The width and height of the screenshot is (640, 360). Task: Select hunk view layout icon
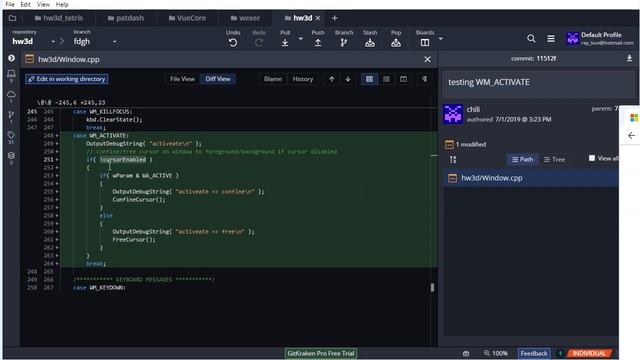point(369,79)
